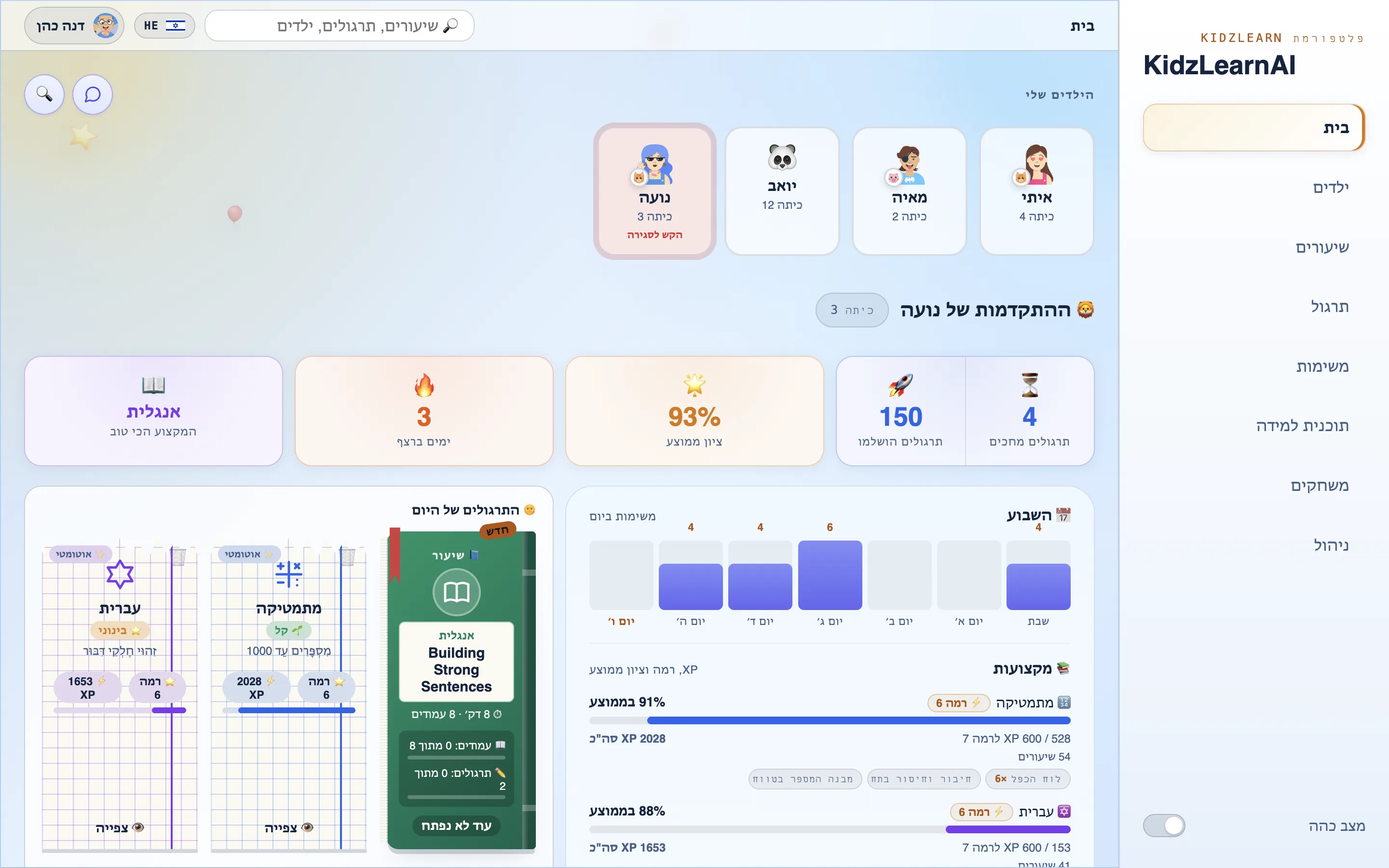Click the floating magnifier search button
Screen dimensions: 1389x868
click(x=44, y=94)
